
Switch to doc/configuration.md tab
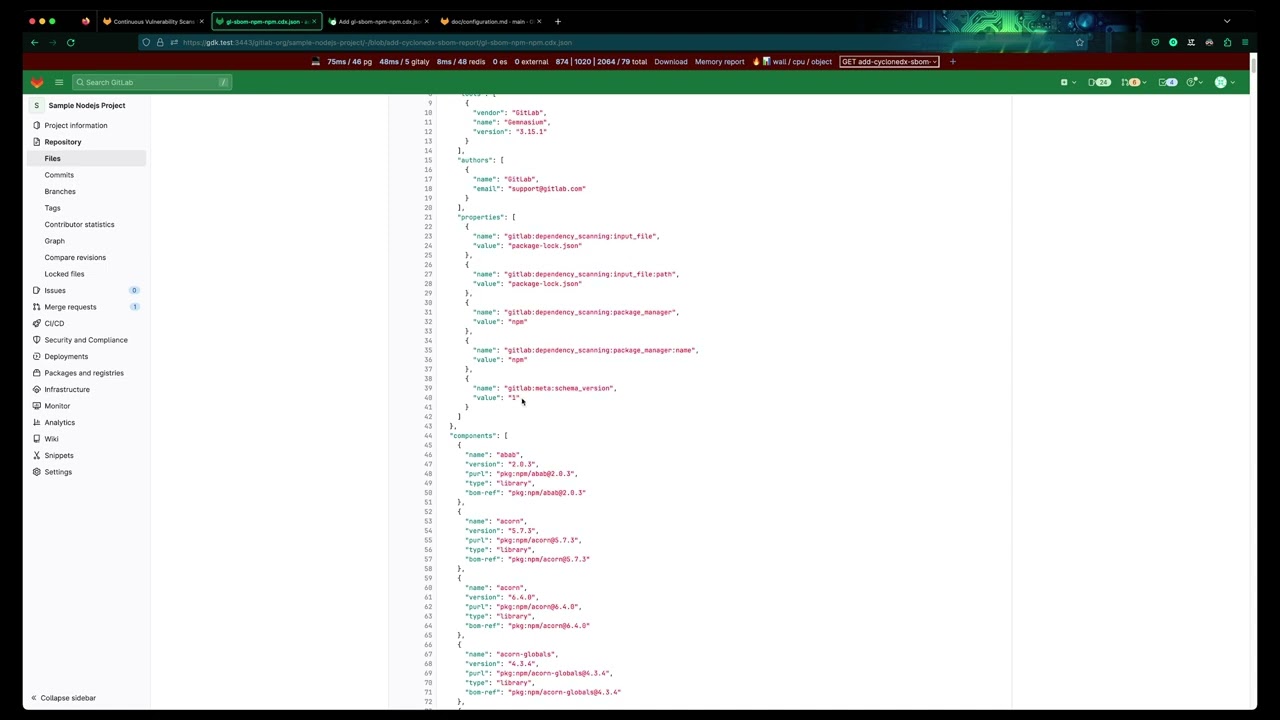(x=490, y=21)
